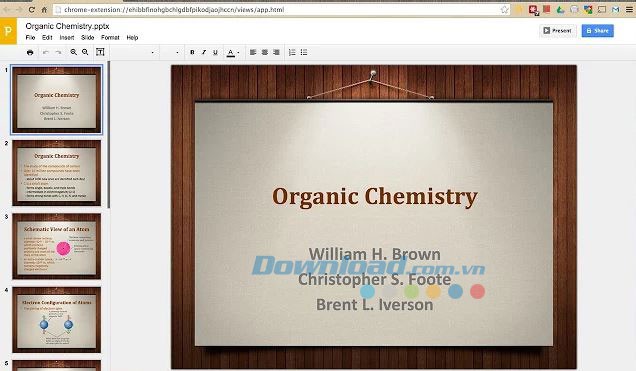Open the Insert menu
The height and width of the screenshot is (371, 636).
67,37
